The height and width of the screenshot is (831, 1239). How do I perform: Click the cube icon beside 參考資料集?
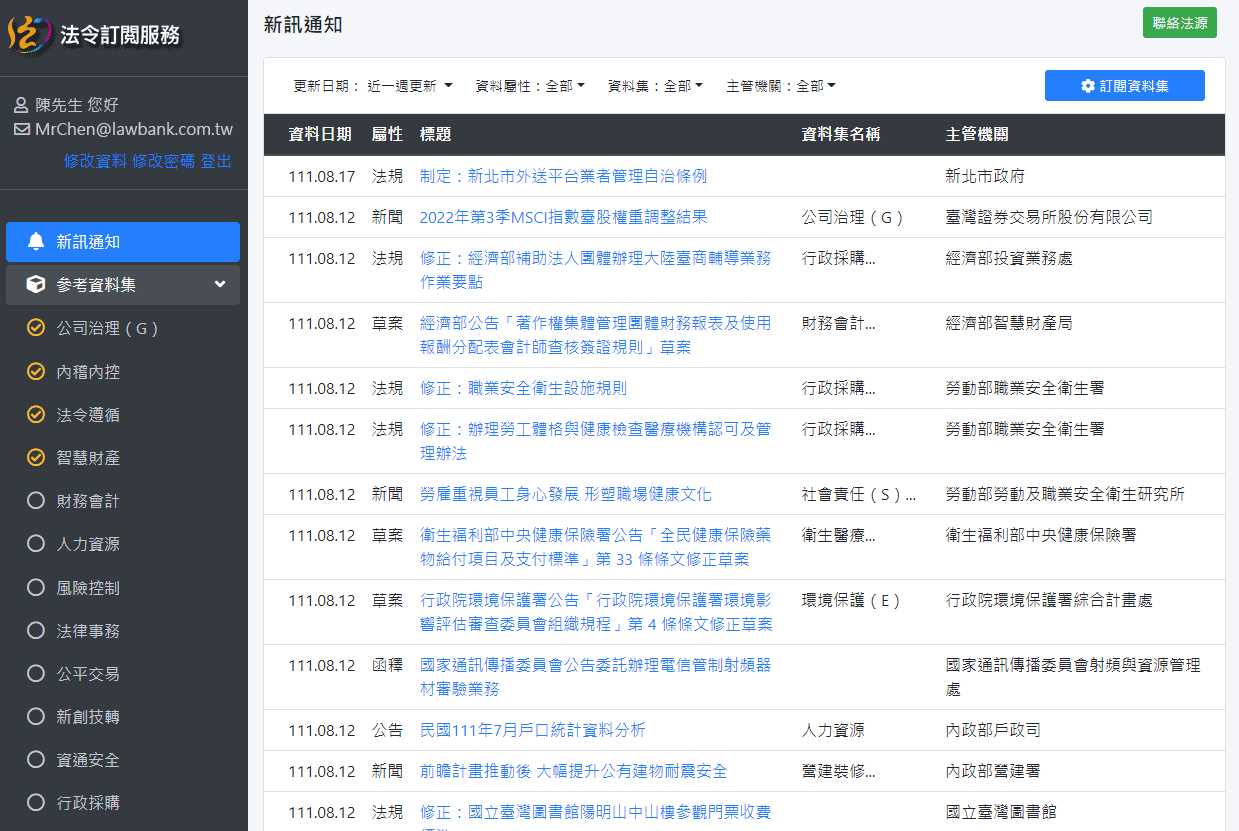(x=36, y=285)
